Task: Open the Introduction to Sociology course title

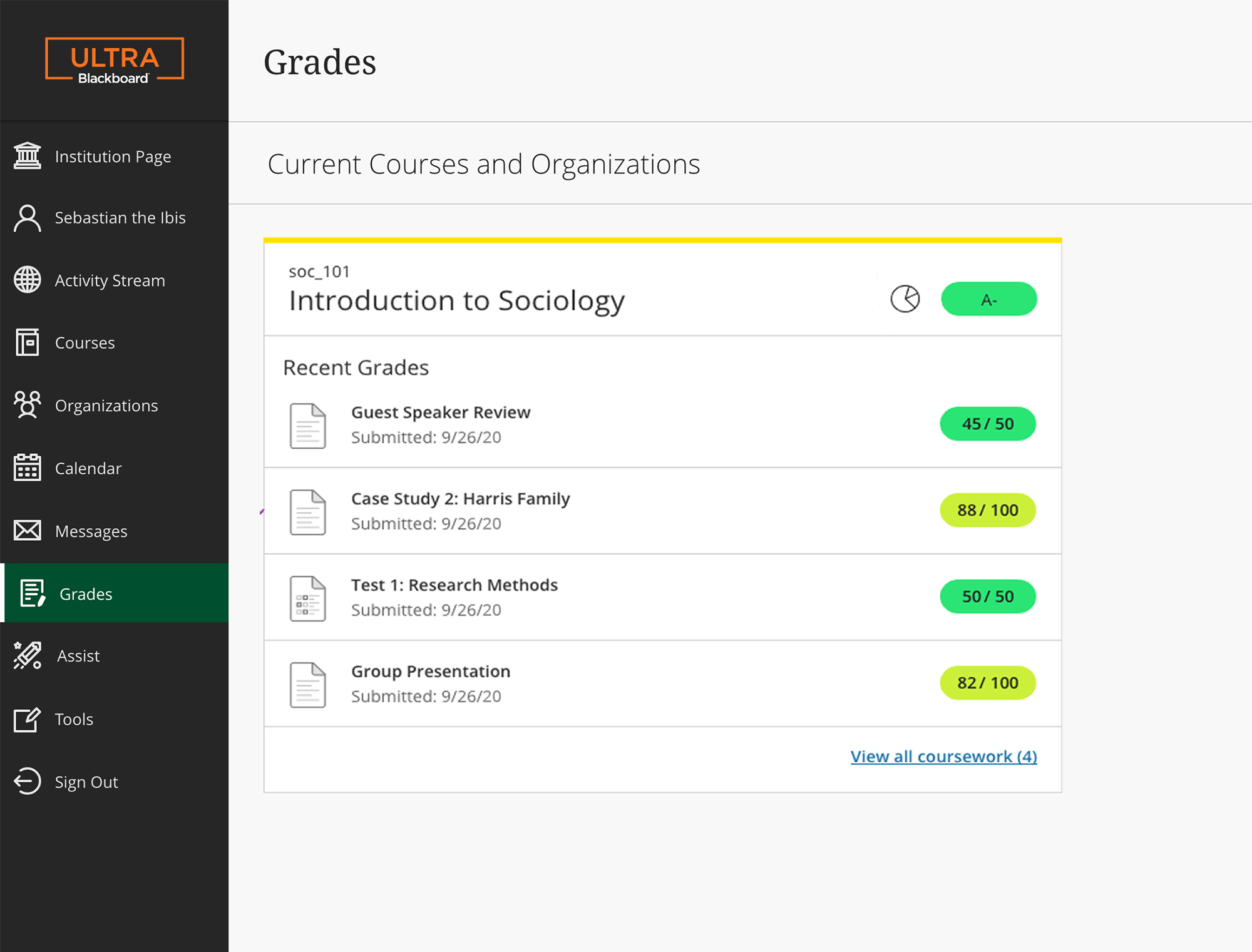Action: pyautogui.click(x=457, y=301)
